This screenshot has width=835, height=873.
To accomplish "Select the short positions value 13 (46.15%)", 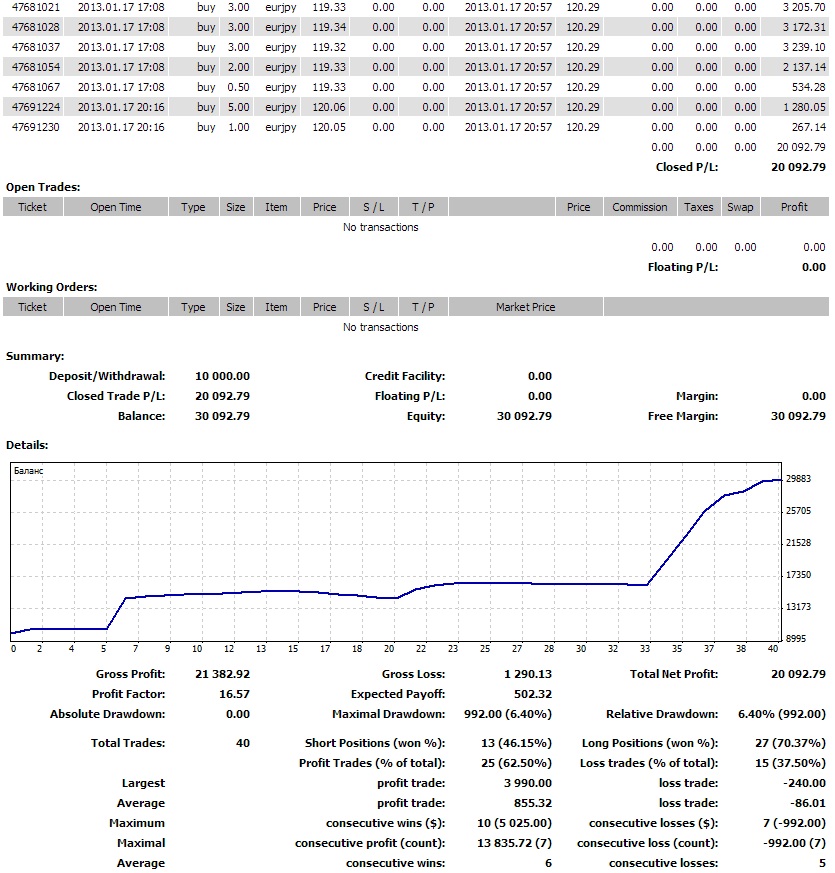I will [x=516, y=743].
